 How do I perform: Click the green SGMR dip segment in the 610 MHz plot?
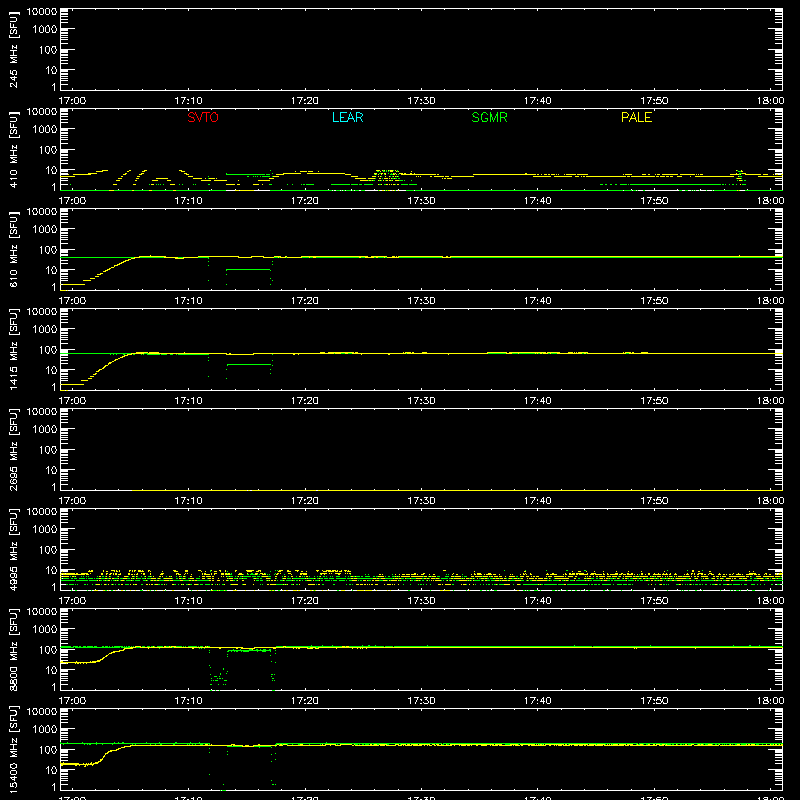tap(248, 269)
